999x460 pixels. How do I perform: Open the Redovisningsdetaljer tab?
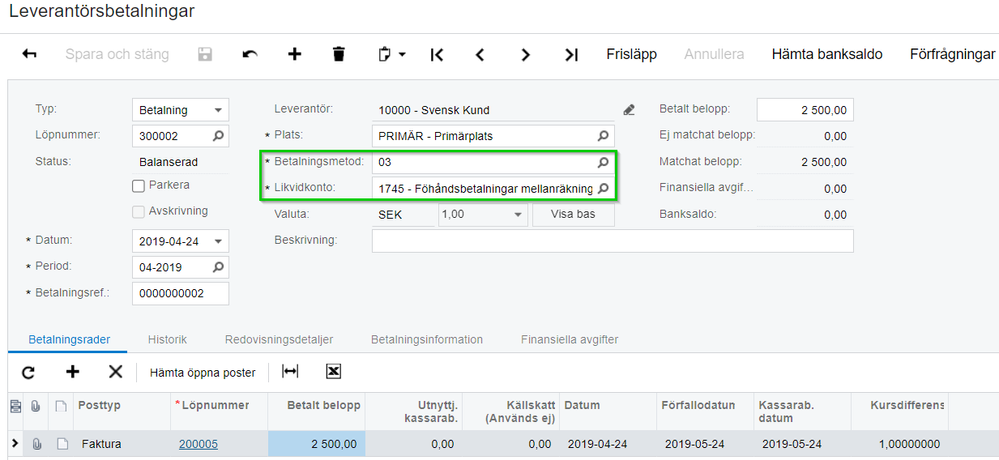pyautogui.click(x=279, y=340)
